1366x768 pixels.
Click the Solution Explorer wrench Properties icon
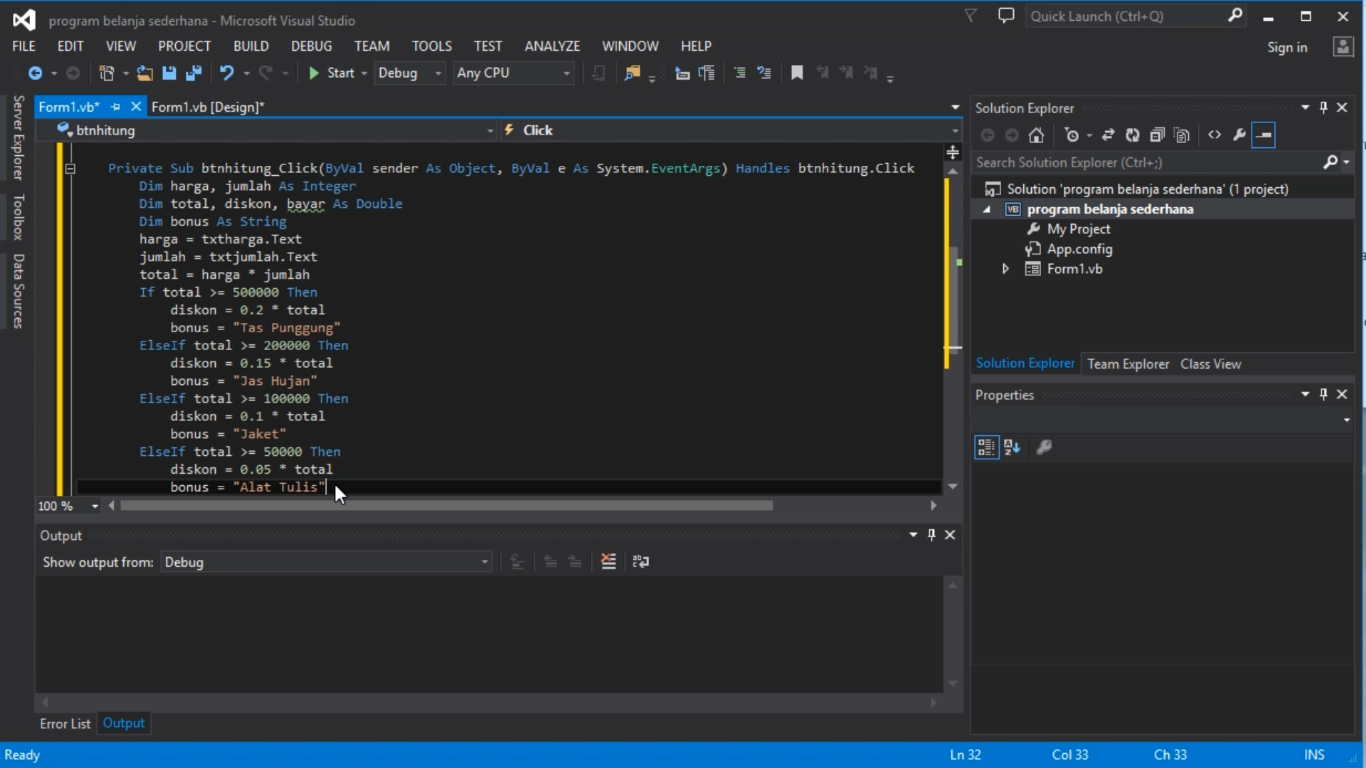tap(1239, 135)
